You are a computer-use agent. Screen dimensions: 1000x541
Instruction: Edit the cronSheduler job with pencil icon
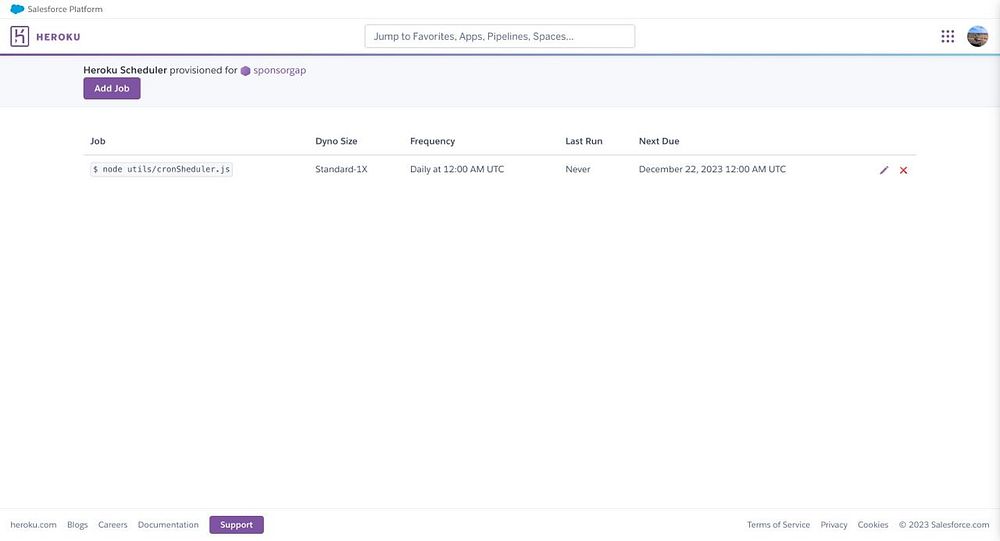click(x=884, y=170)
